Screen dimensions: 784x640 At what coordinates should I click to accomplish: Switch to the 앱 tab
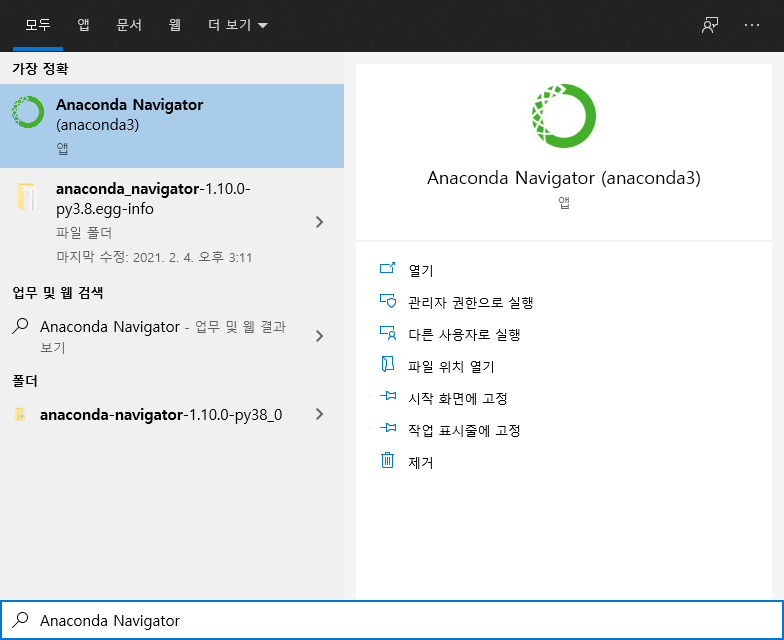pyautogui.click(x=84, y=25)
